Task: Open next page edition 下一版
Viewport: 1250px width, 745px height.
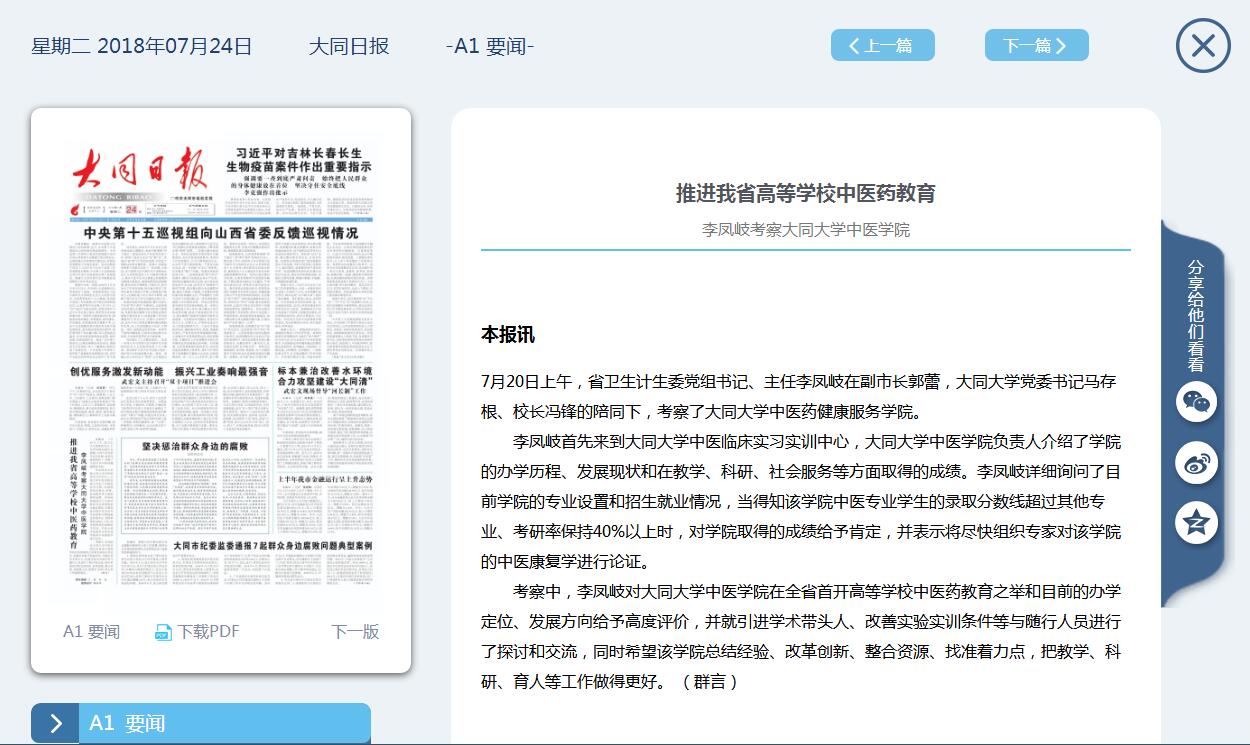Action: click(x=355, y=632)
